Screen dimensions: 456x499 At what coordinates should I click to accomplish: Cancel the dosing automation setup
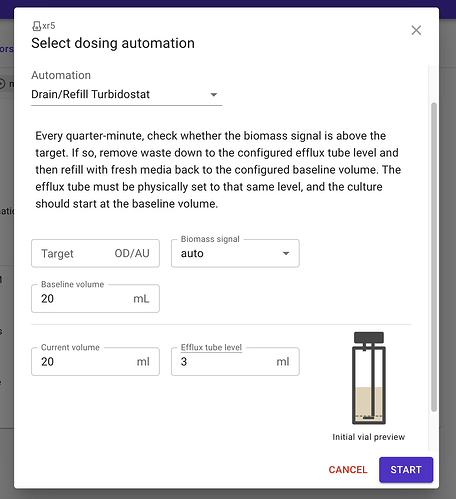(x=348, y=470)
